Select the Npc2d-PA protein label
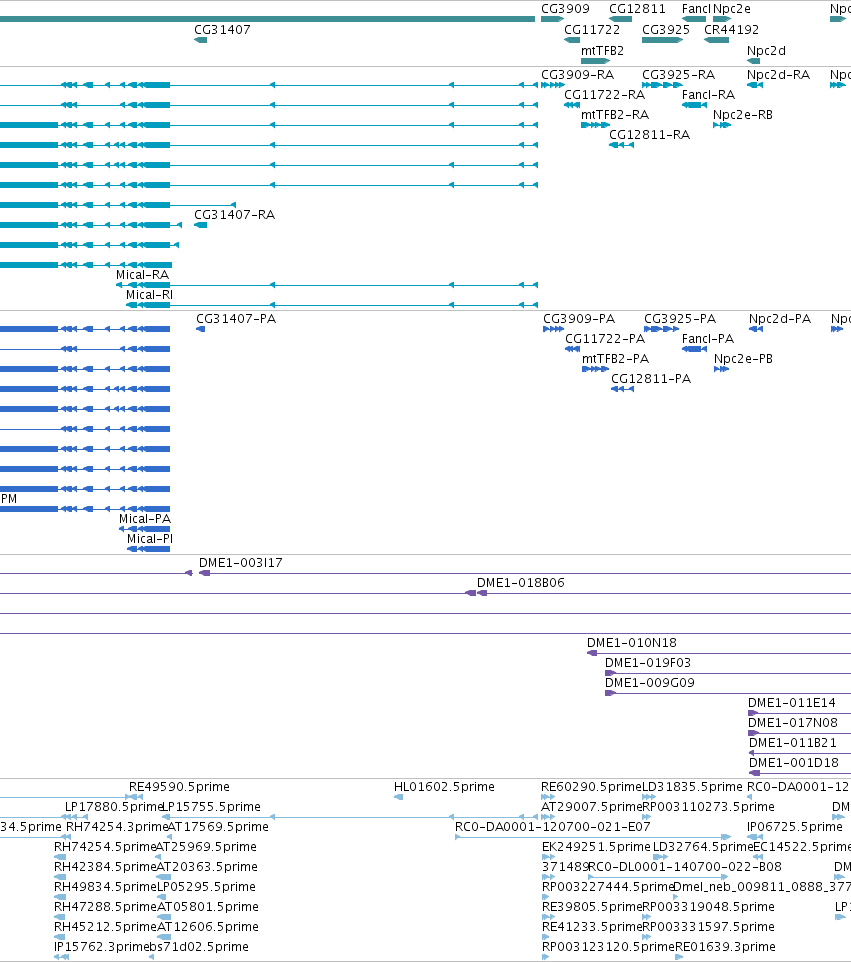Screen dimensions: 851x962 [780, 318]
